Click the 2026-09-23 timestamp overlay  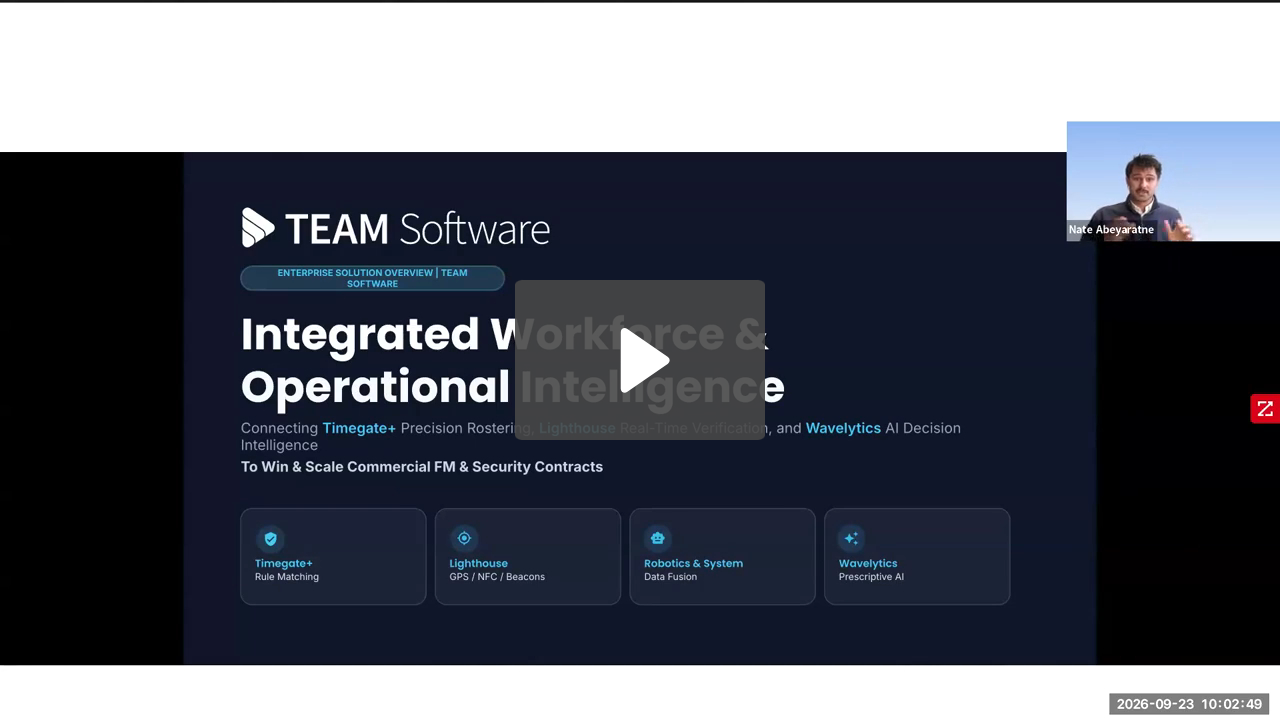[1189, 704]
